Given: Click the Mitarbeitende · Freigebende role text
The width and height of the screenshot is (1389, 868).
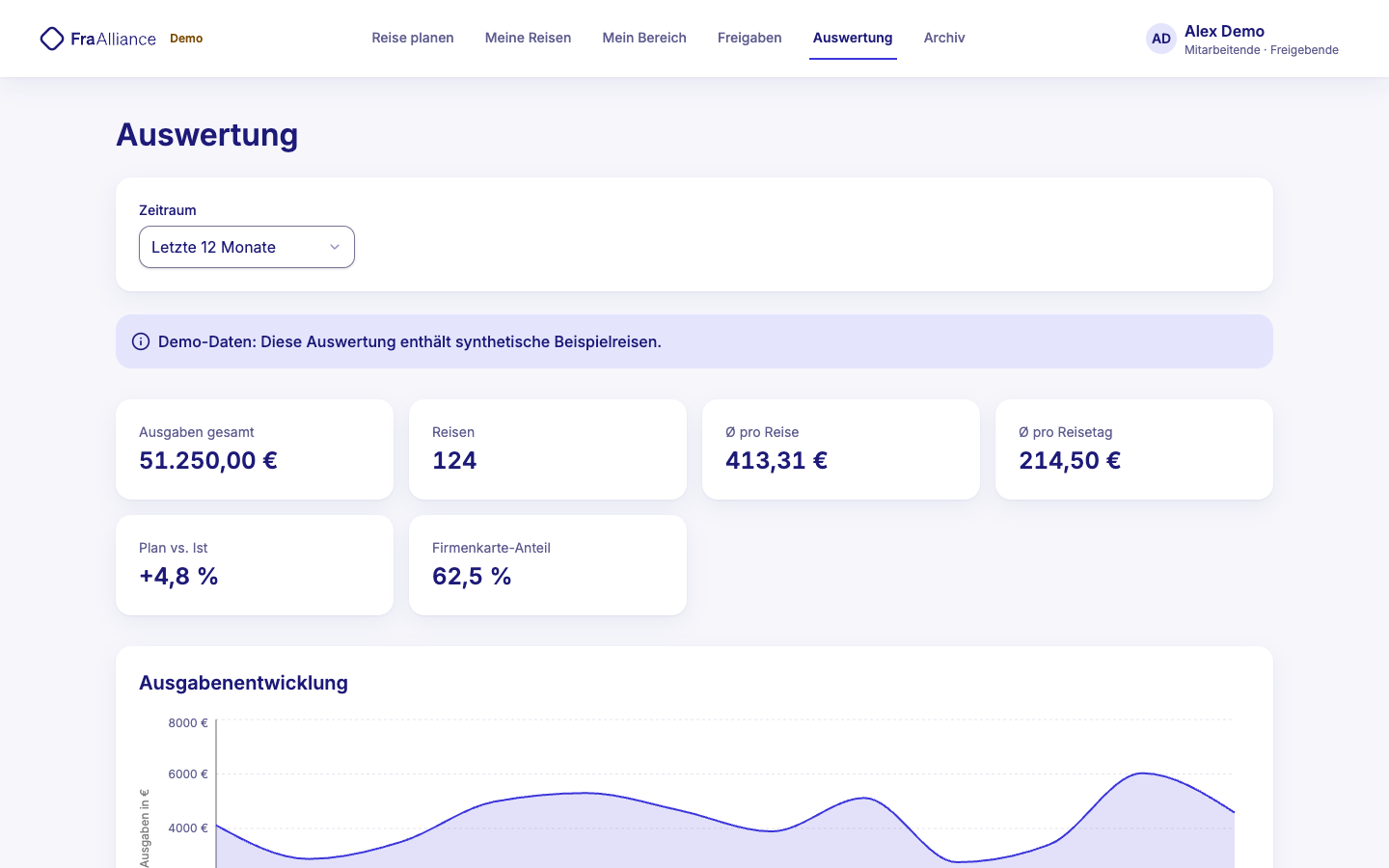Looking at the screenshot, I should [1262, 50].
